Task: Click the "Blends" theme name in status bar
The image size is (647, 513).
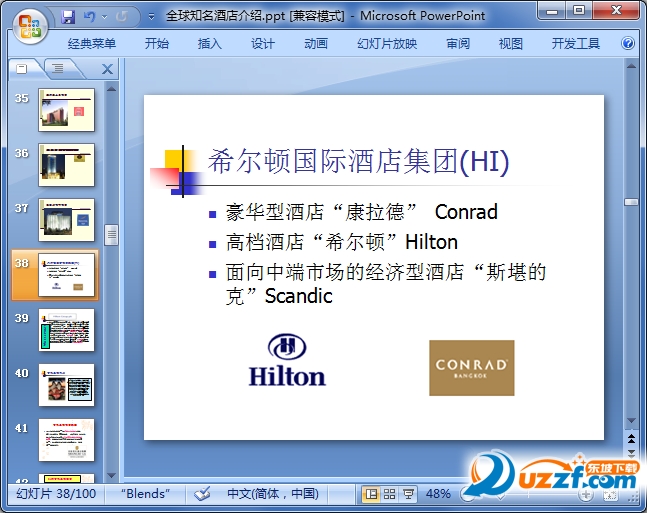Action: click(x=145, y=494)
